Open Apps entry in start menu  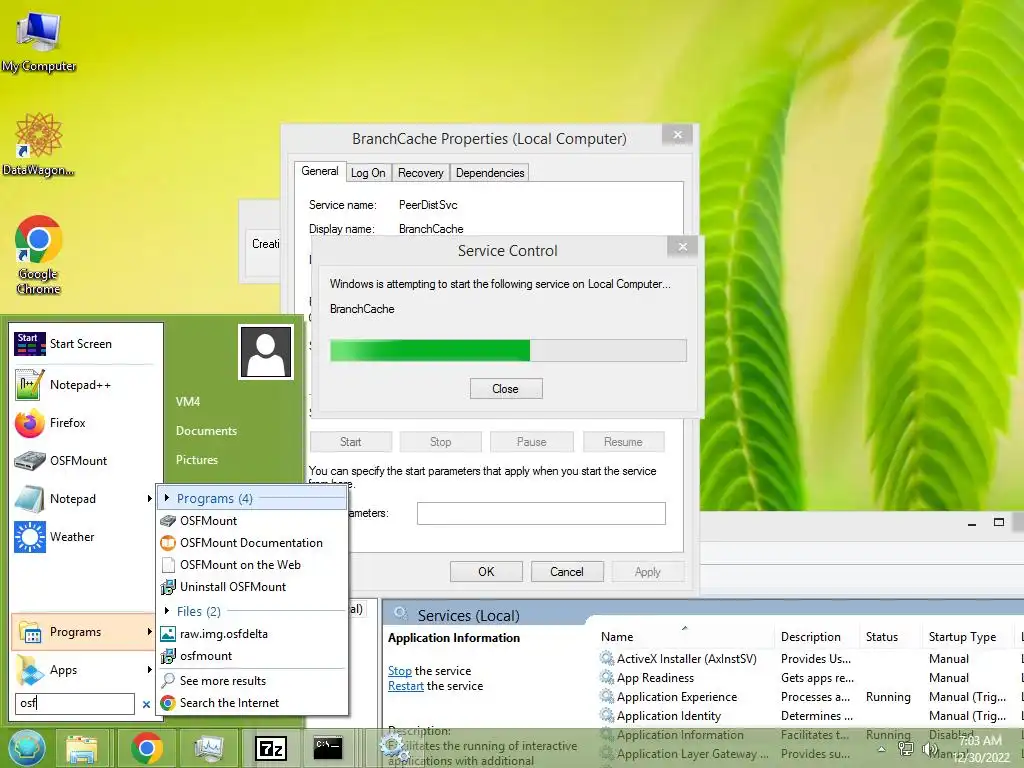[x=82, y=669]
